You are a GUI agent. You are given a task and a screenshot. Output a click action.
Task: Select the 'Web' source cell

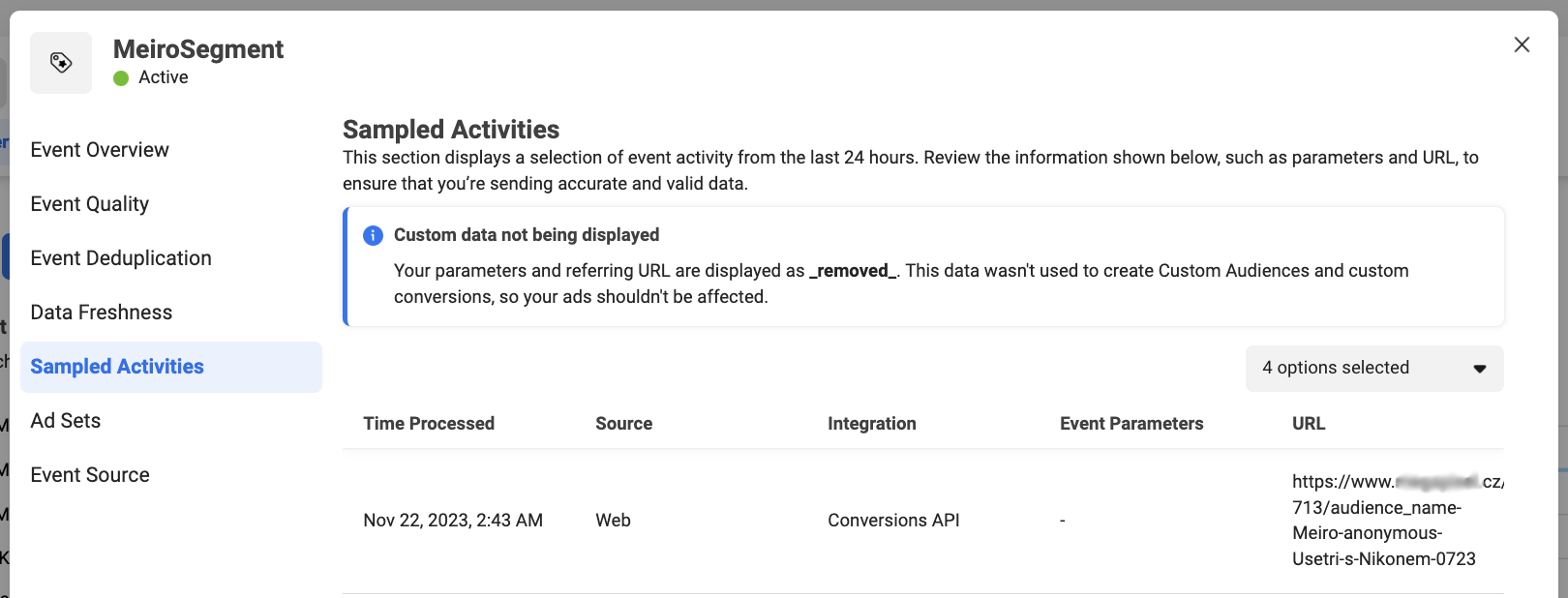pos(614,521)
